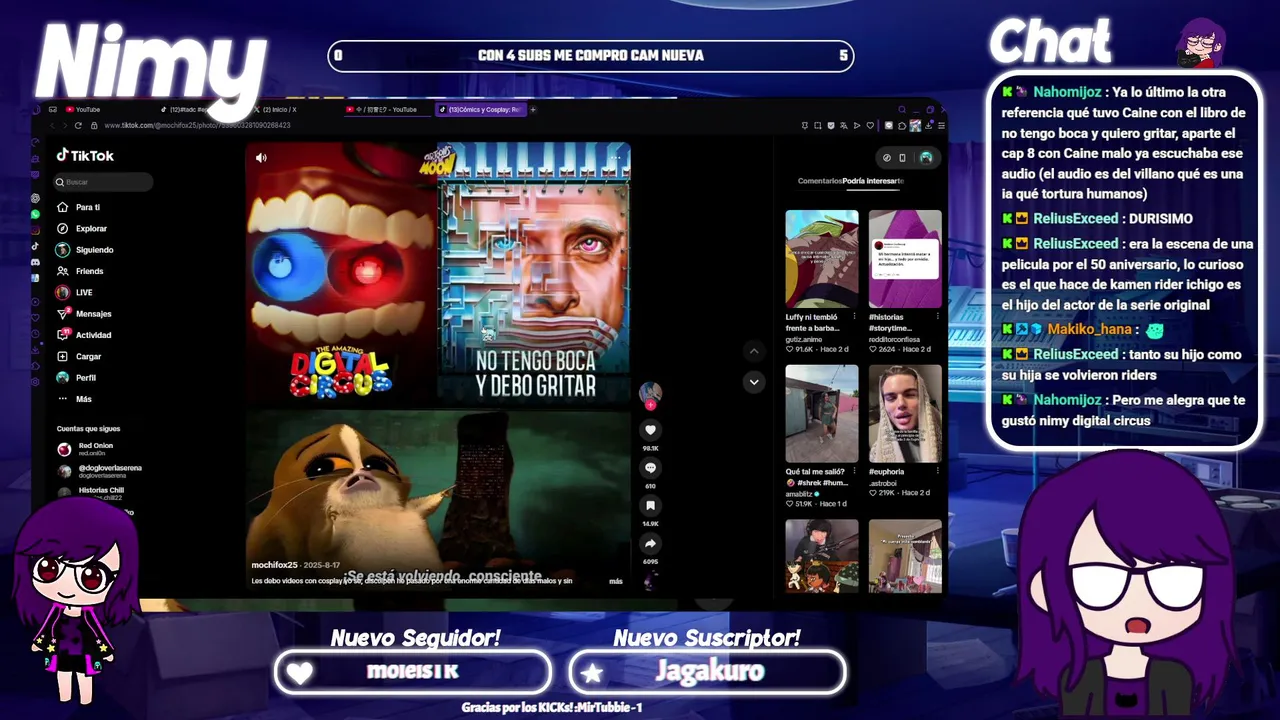Select the 'Podría interesarte' tab
The width and height of the screenshot is (1280, 720).
tap(873, 181)
